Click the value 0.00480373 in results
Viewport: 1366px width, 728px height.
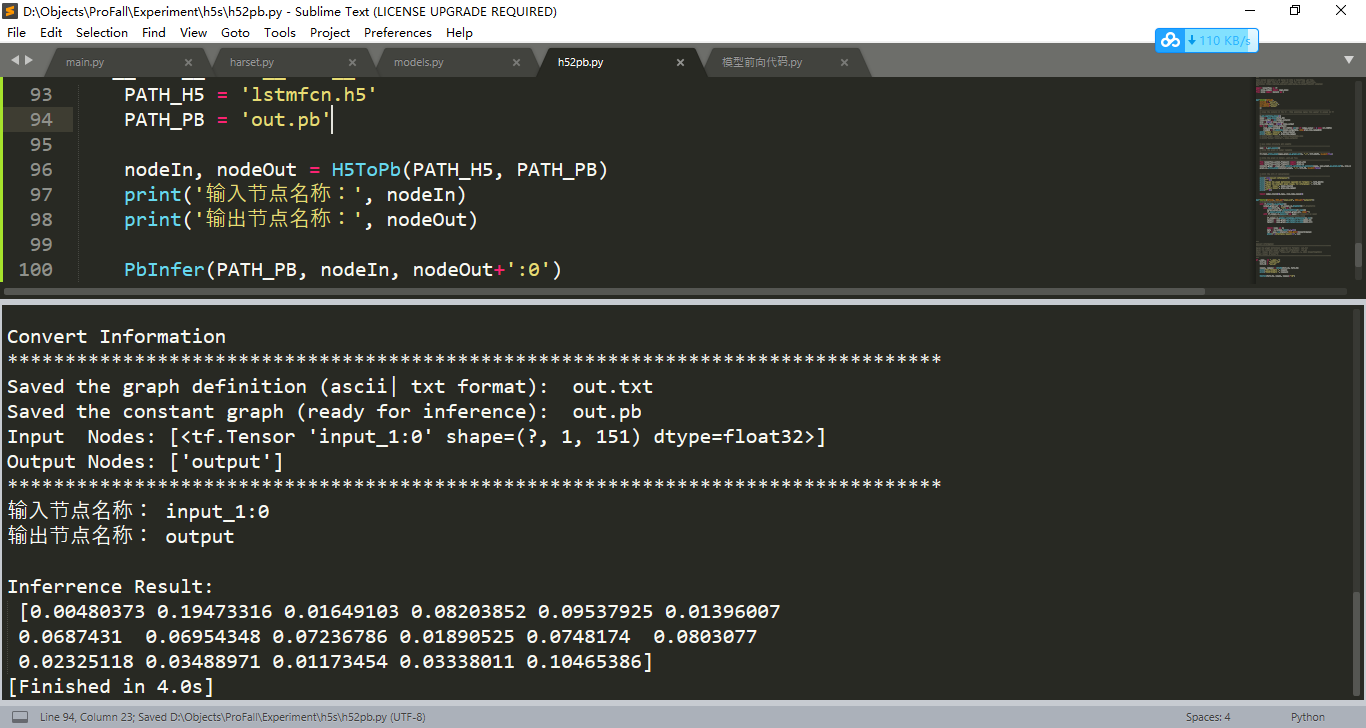87,612
